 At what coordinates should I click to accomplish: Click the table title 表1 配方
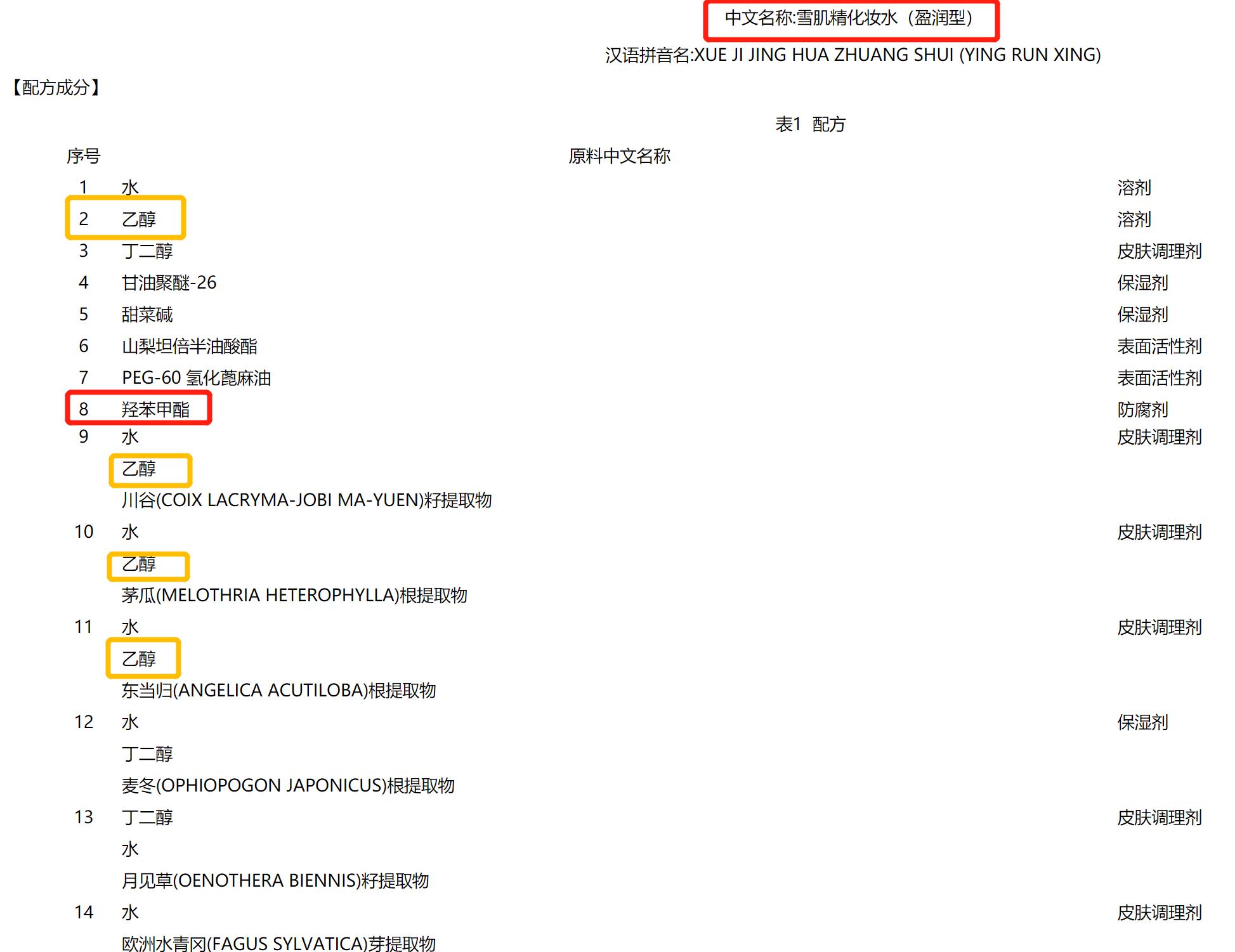[x=810, y=124]
